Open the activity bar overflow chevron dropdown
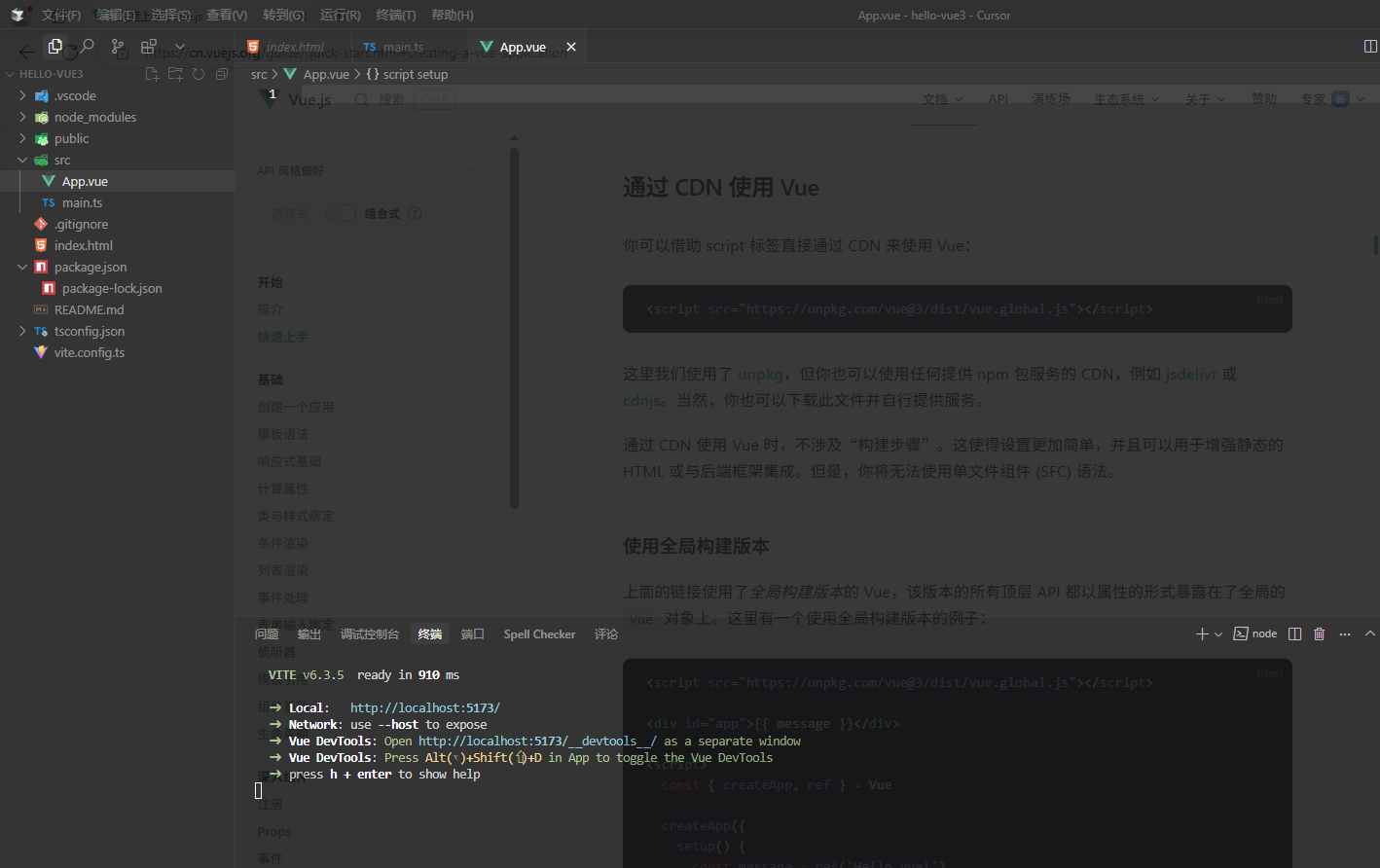The image size is (1380, 868). pos(180,46)
